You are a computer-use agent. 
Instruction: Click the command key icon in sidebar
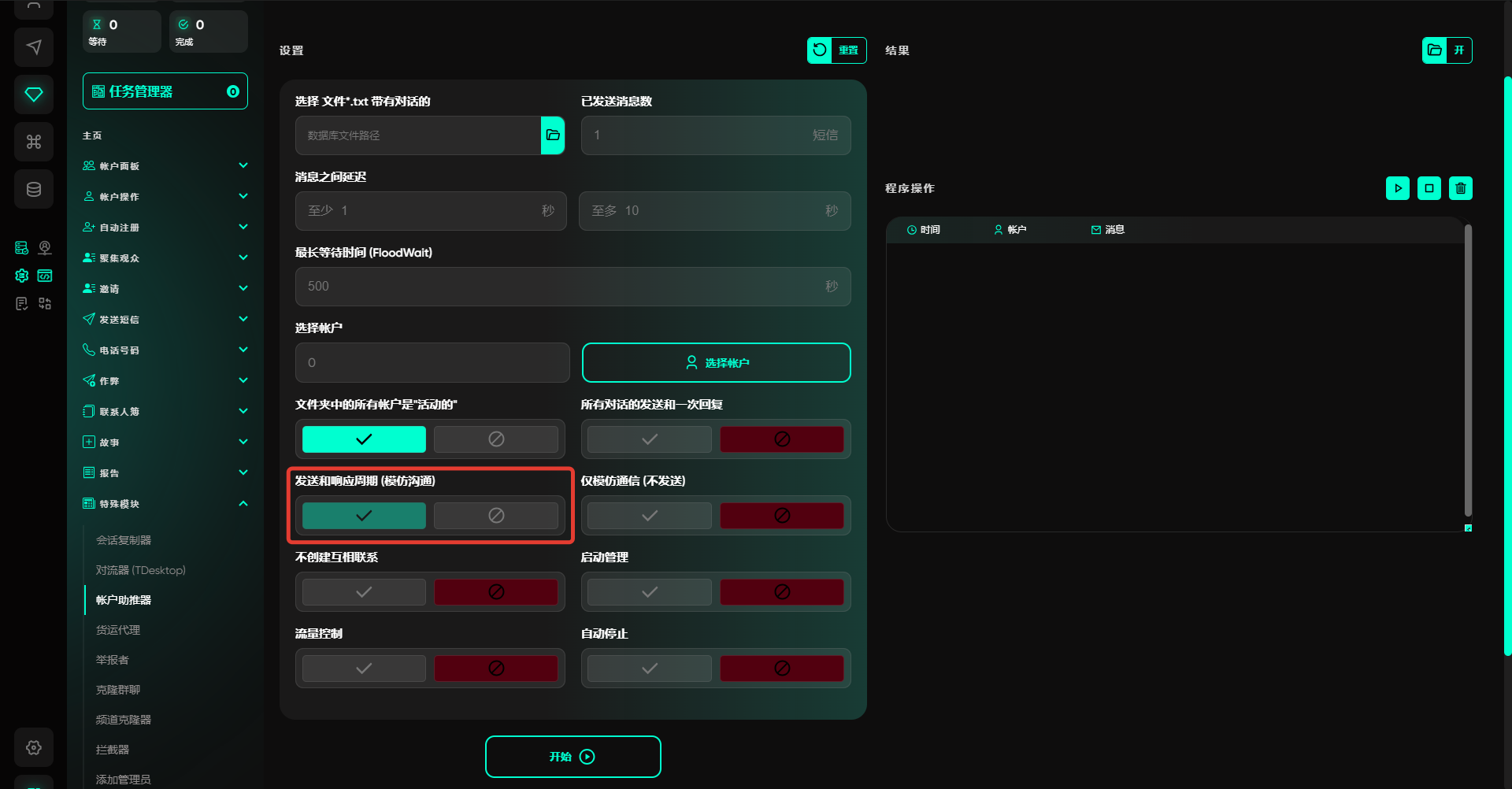tap(34, 142)
